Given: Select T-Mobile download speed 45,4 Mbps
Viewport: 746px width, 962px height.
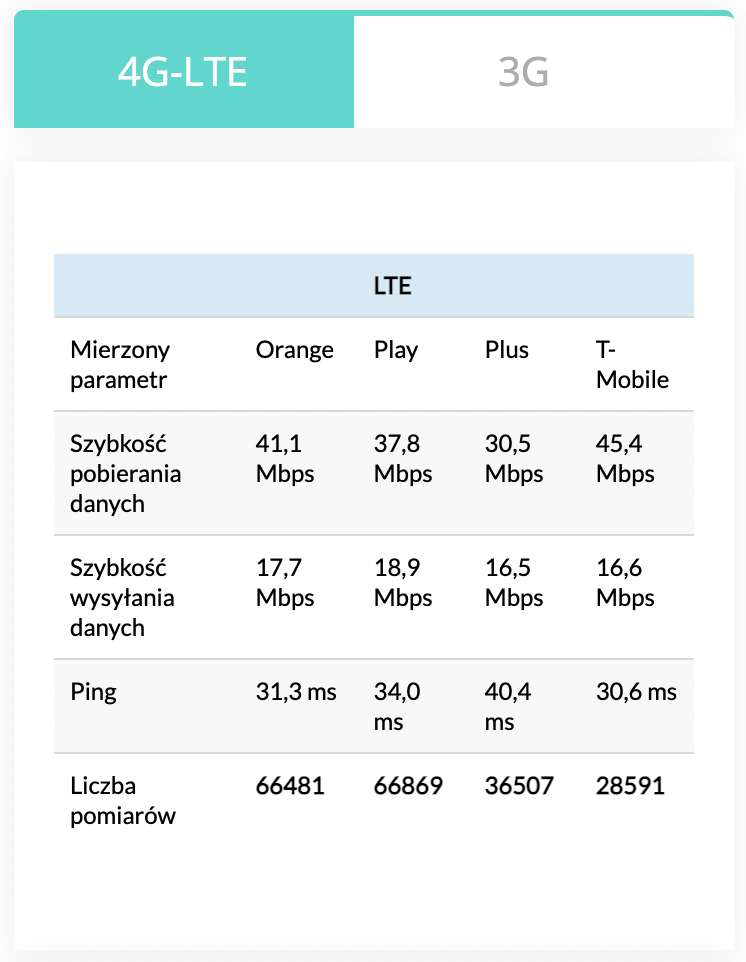Looking at the screenshot, I should point(626,458).
